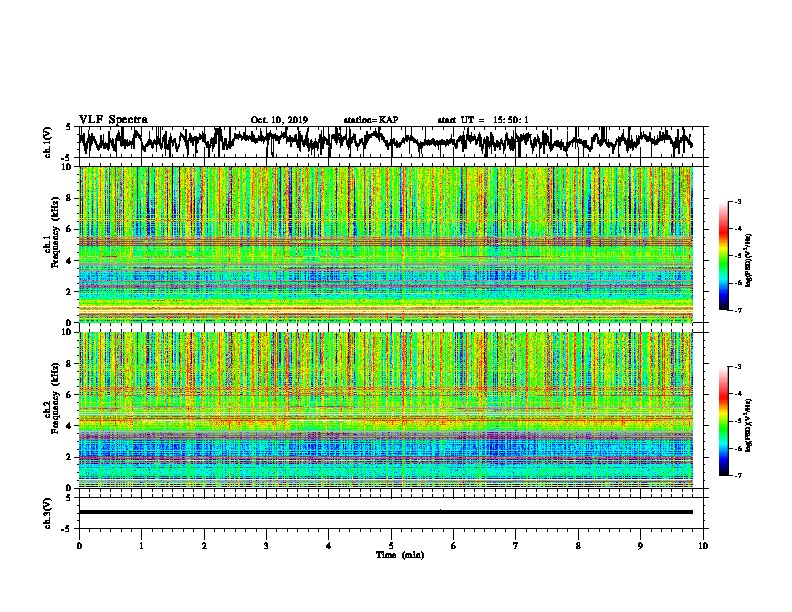Image resolution: width=792 pixels, height=612 pixels.
Task: Click the "8" kHz tick on ch.2 frequency axis
Action: tap(71, 364)
